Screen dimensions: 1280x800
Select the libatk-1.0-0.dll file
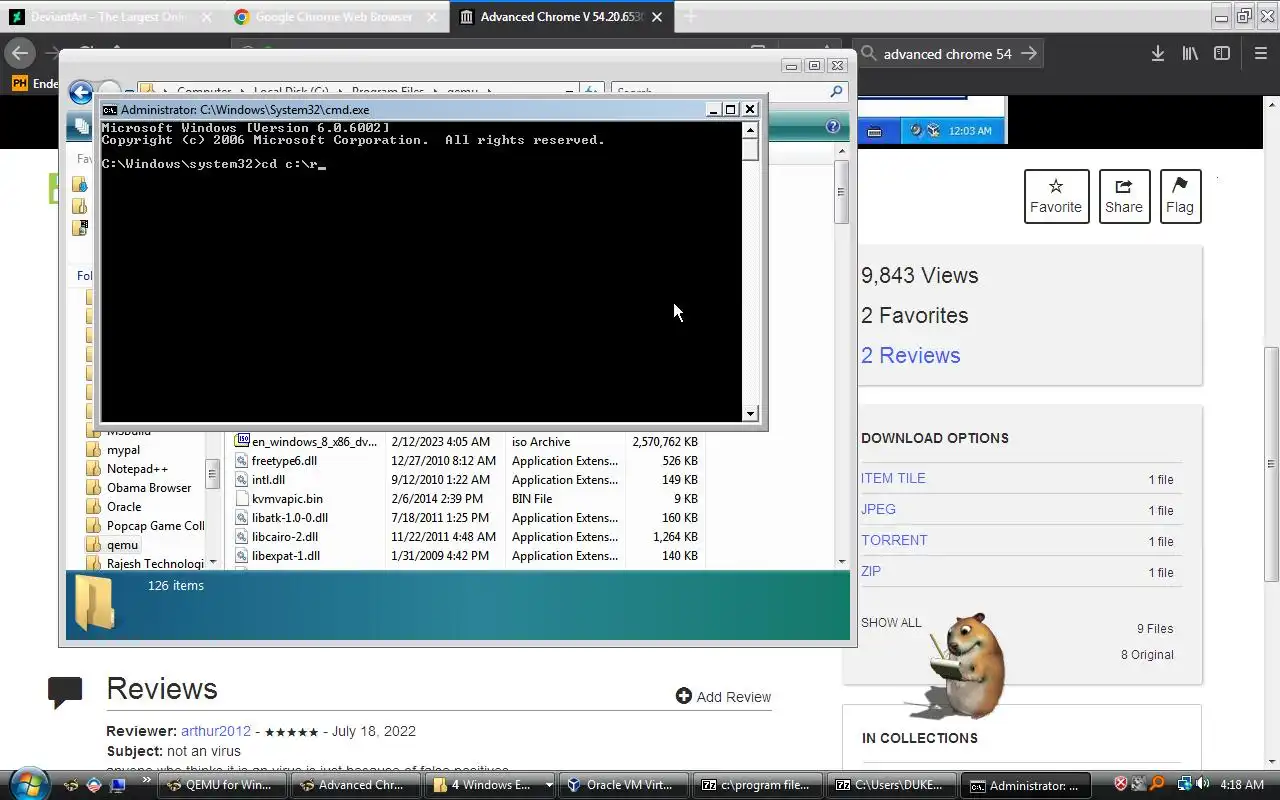(x=290, y=518)
